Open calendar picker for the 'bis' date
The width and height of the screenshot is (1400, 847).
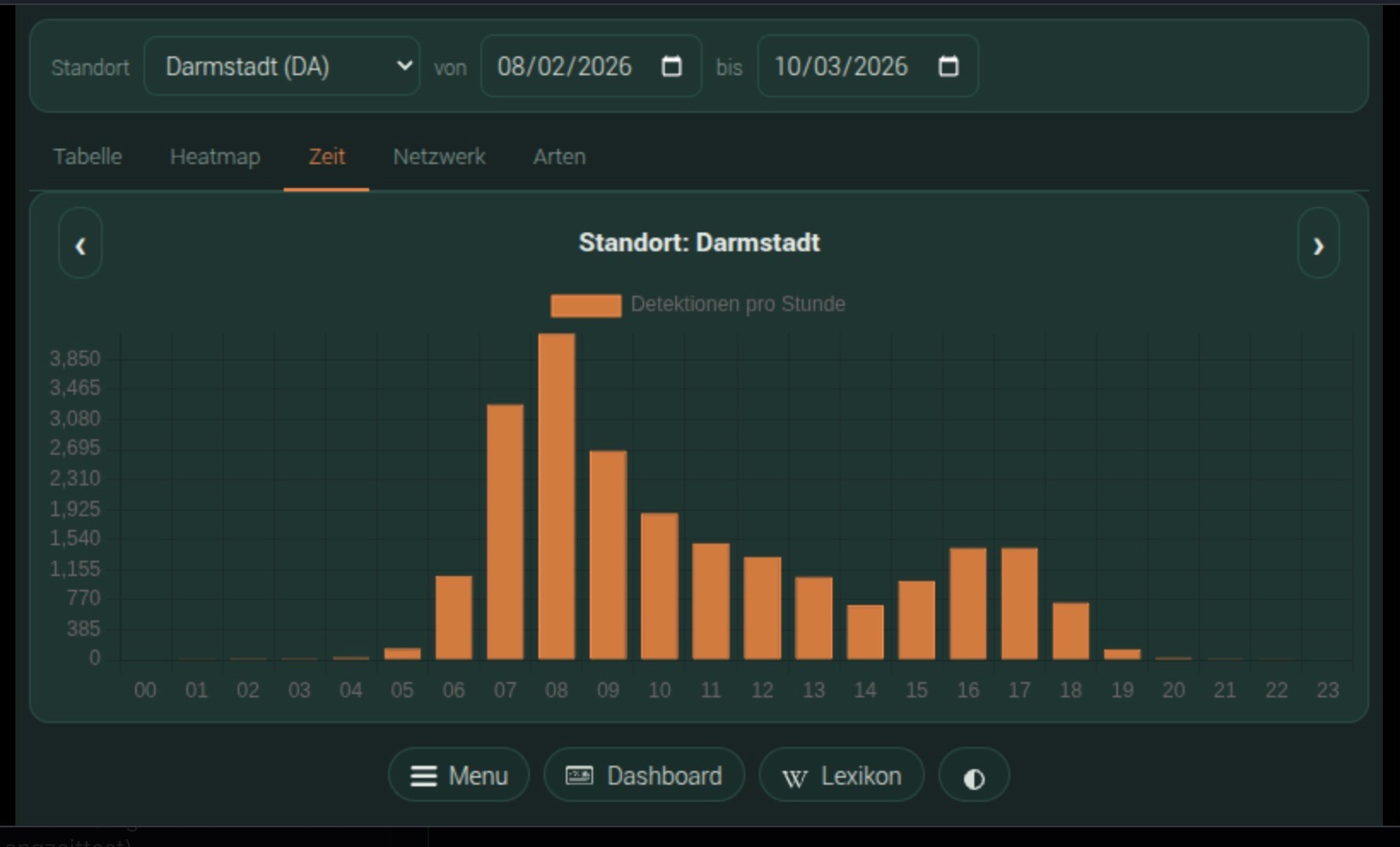coord(948,67)
